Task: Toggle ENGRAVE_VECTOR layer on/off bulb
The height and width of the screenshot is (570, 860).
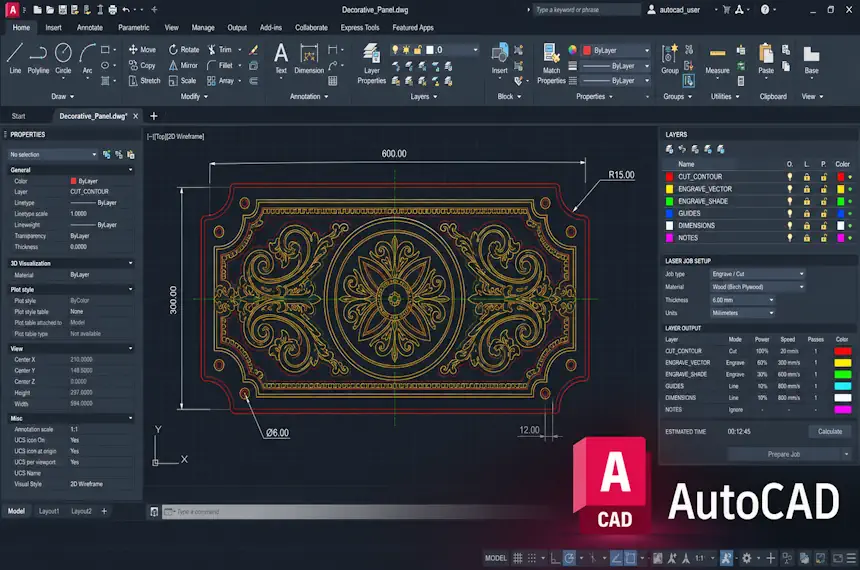Action: [790, 189]
